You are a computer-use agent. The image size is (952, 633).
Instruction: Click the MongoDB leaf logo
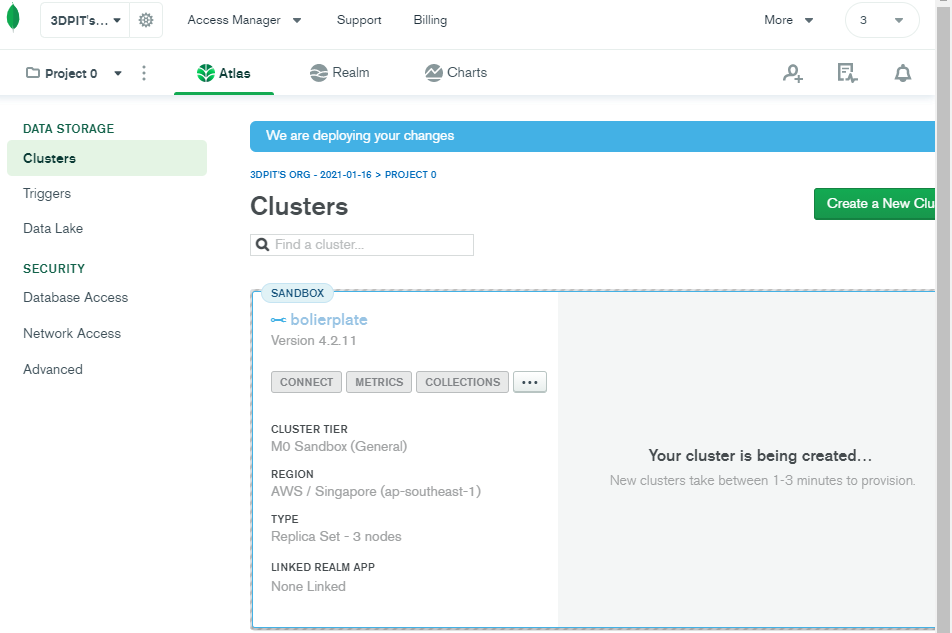click(13, 18)
